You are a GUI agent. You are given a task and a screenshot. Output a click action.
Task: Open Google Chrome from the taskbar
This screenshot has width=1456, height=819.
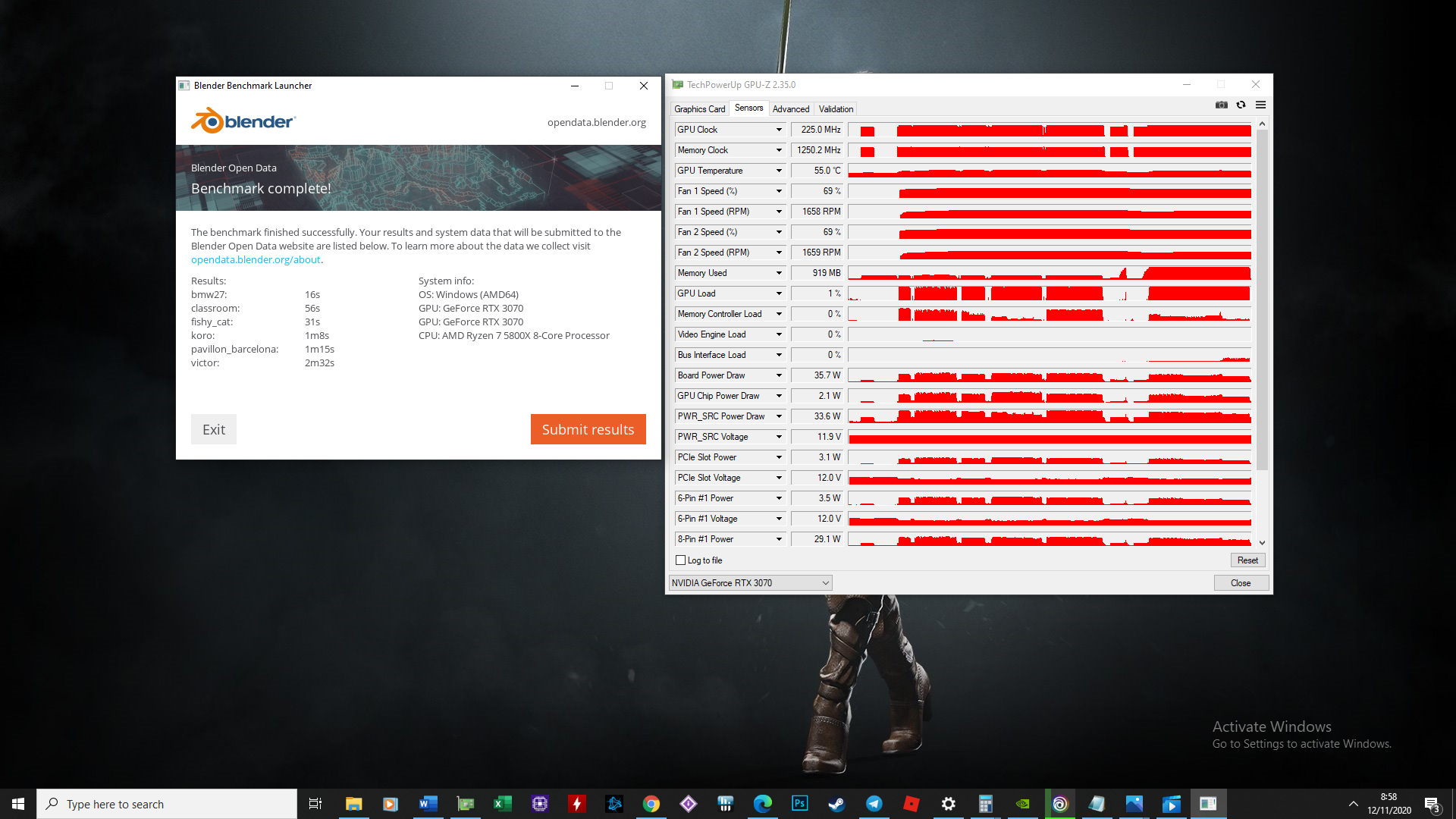[x=651, y=804]
